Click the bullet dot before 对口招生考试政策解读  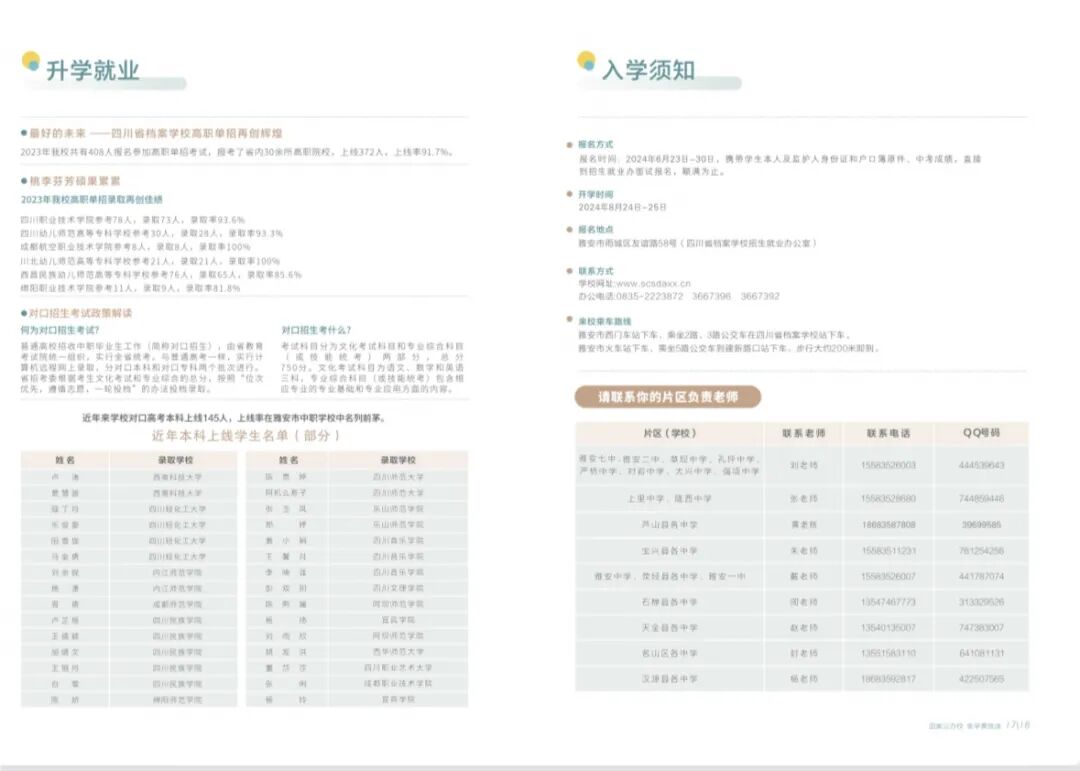tap(24, 313)
